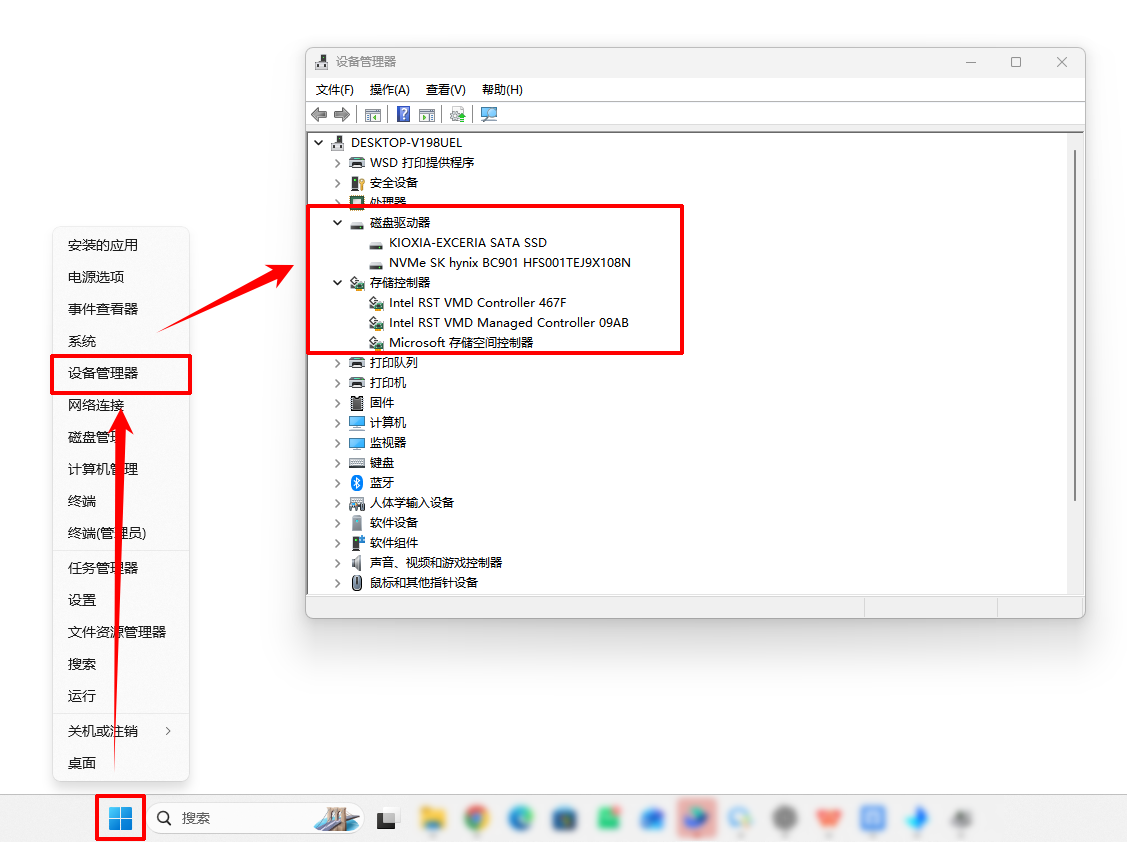Open the 操作(A) menu

(x=390, y=90)
